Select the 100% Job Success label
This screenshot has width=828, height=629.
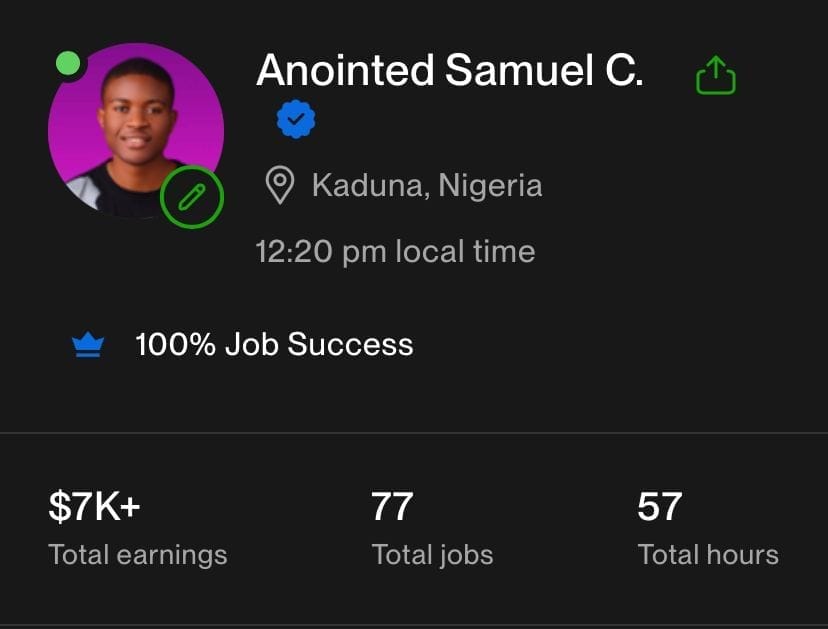click(x=274, y=345)
